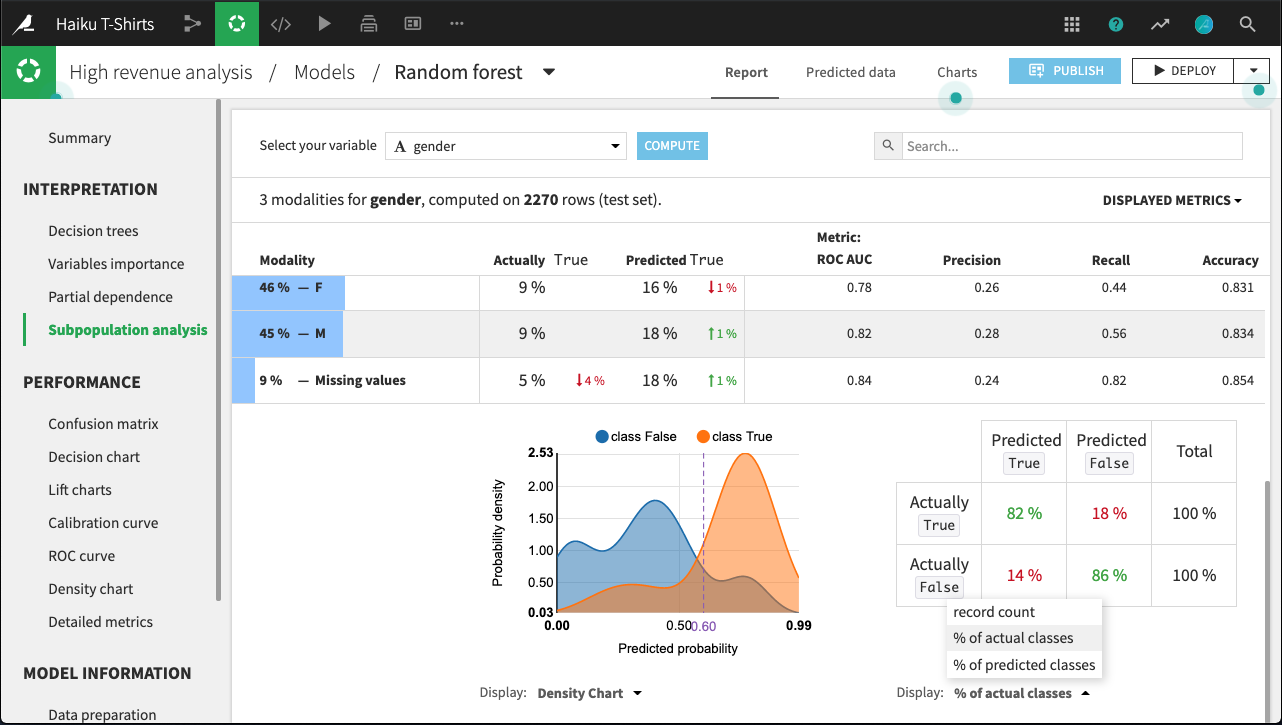Open the model name dropdown arrow

(x=548, y=72)
